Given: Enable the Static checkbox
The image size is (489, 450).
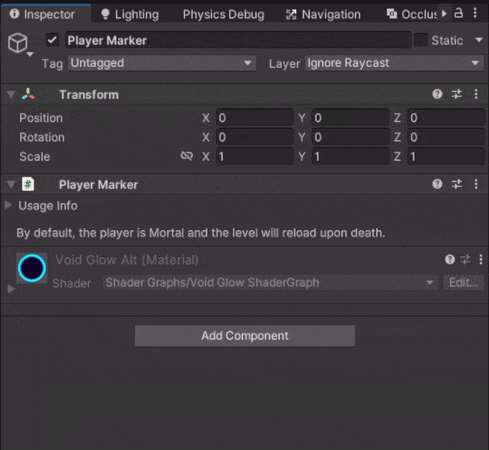Looking at the screenshot, I should coord(421,40).
